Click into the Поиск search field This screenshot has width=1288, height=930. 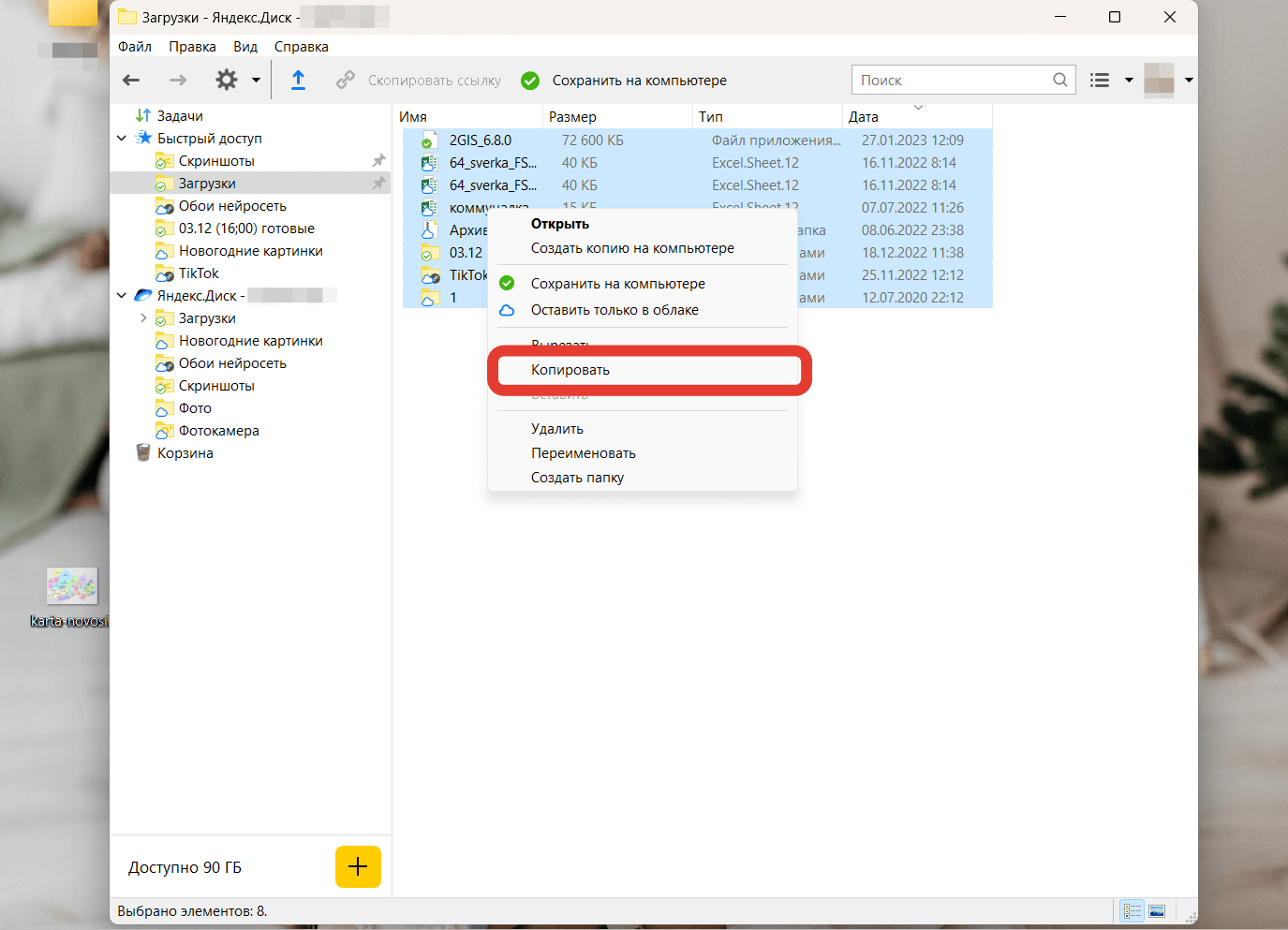tap(951, 81)
